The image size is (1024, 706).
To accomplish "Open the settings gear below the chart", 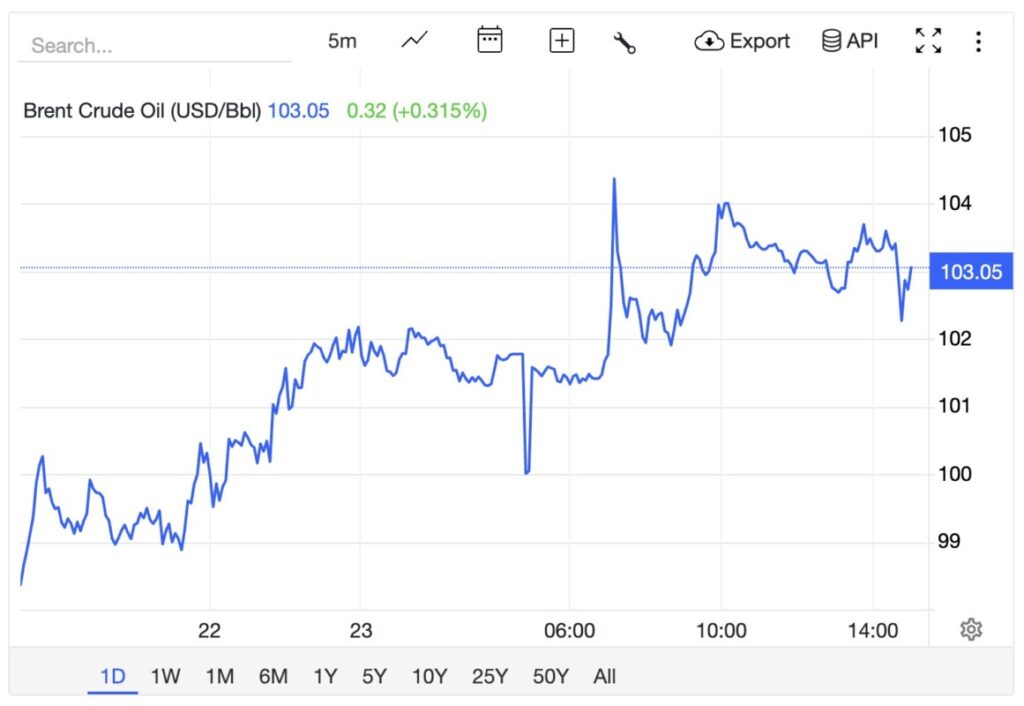I will point(971,628).
